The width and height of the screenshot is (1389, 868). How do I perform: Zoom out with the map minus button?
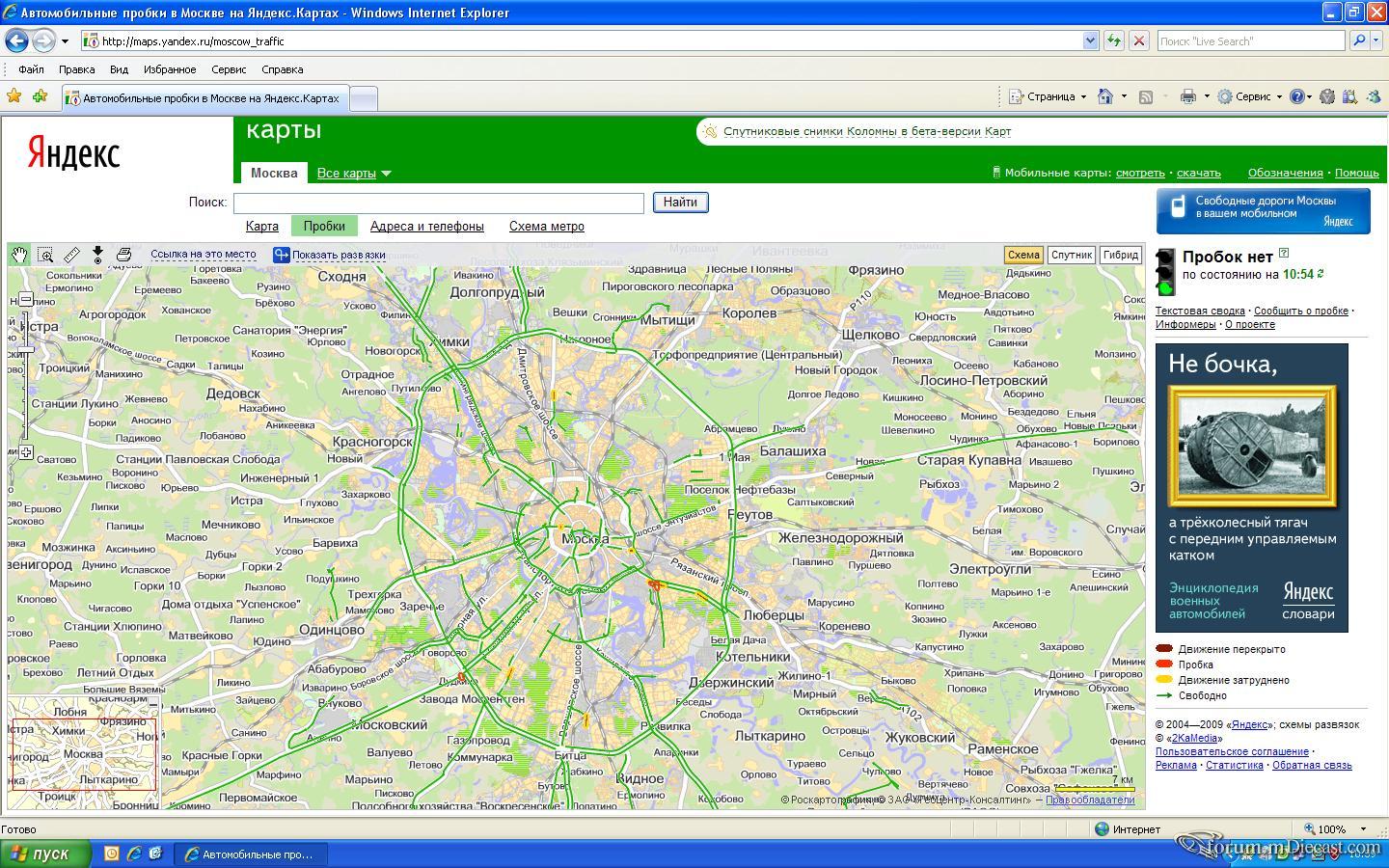[x=26, y=299]
